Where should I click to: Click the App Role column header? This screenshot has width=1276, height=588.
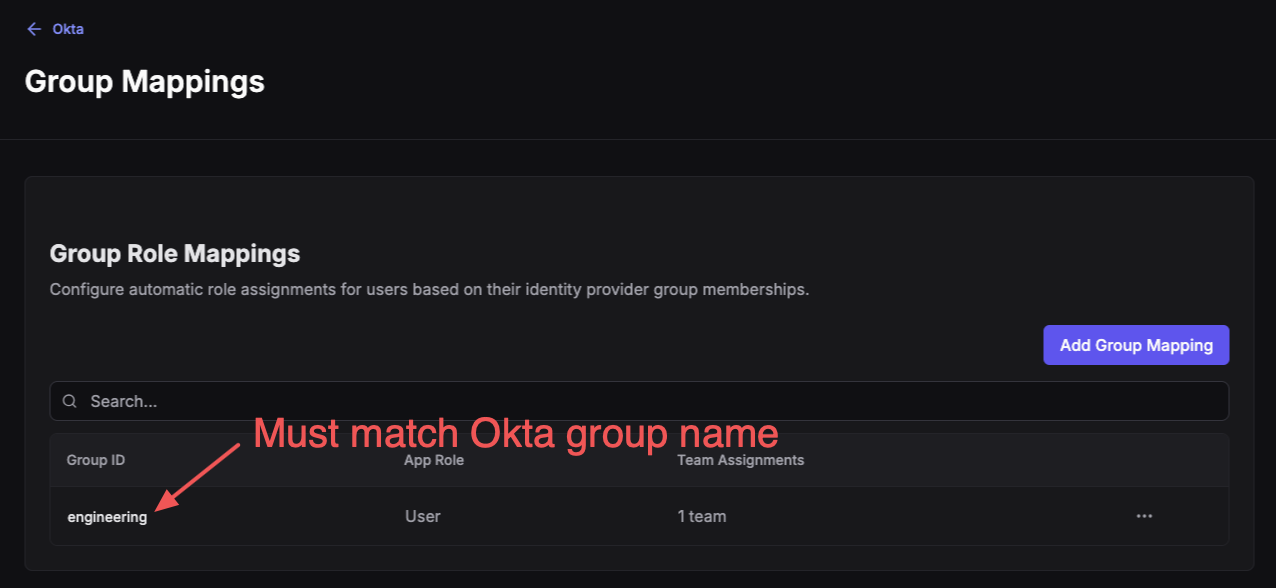pos(434,460)
